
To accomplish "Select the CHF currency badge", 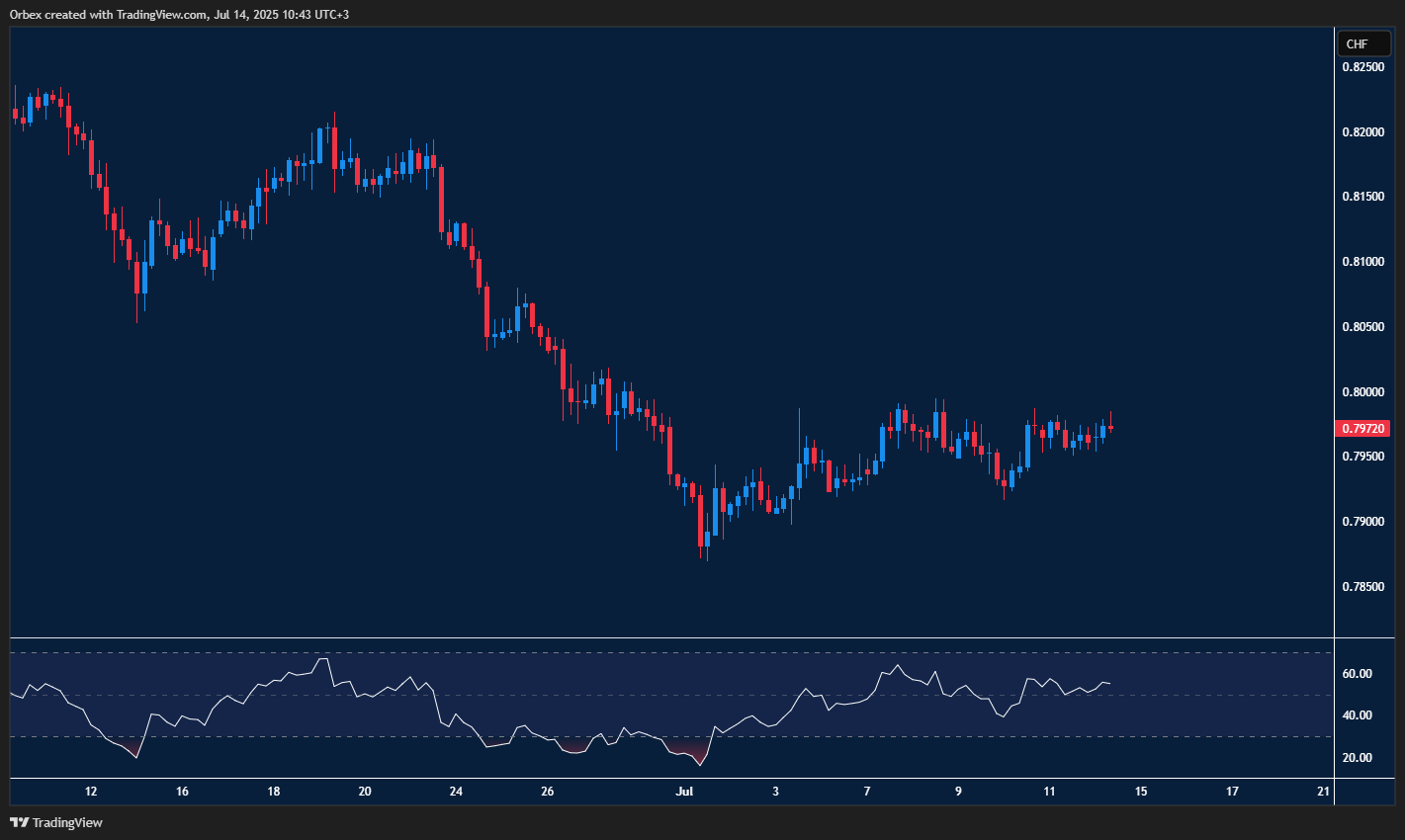I will [x=1363, y=43].
